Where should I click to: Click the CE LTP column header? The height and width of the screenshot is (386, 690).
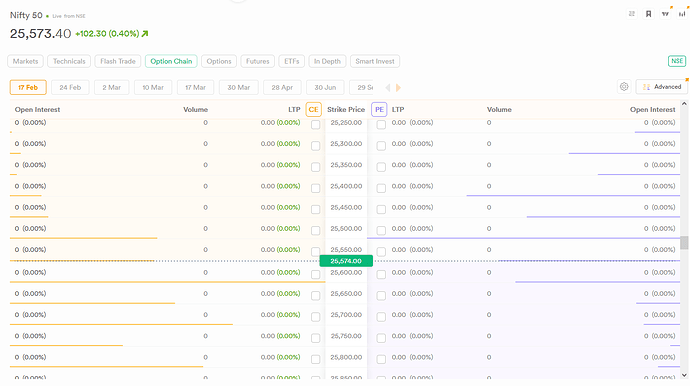[294, 110]
